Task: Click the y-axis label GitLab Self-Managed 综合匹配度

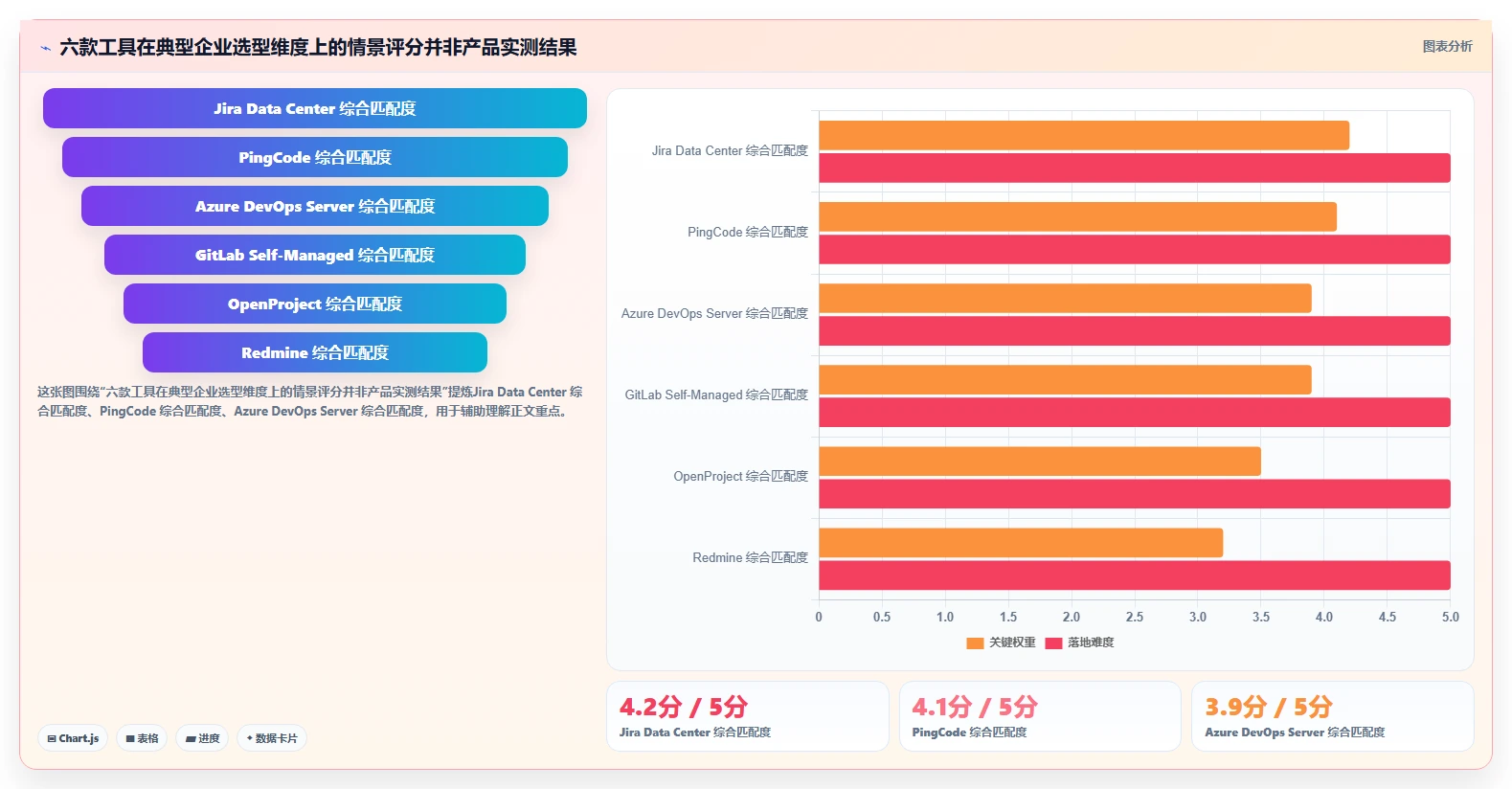Action: pos(716,394)
